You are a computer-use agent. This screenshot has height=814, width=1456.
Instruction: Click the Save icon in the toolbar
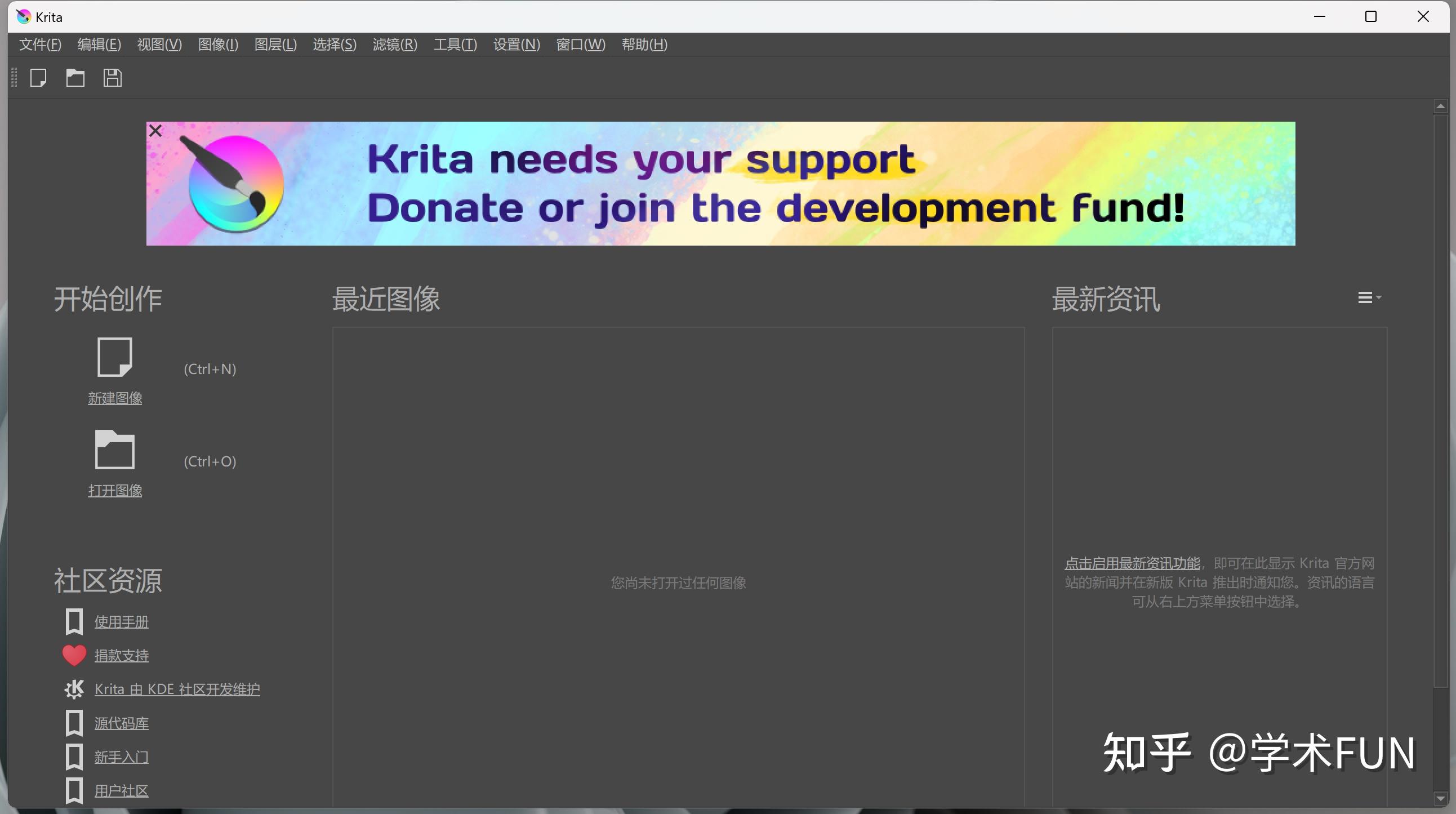[x=112, y=77]
